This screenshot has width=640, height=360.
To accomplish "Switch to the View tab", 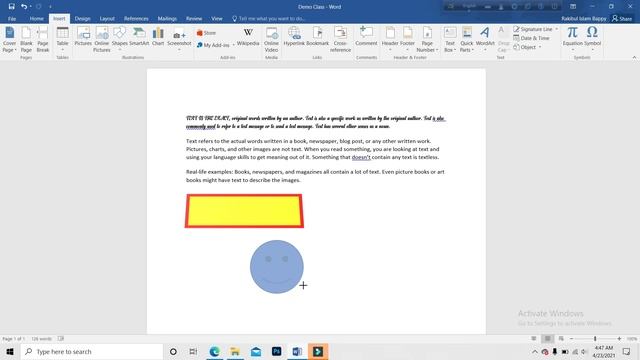I will (217, 19).
